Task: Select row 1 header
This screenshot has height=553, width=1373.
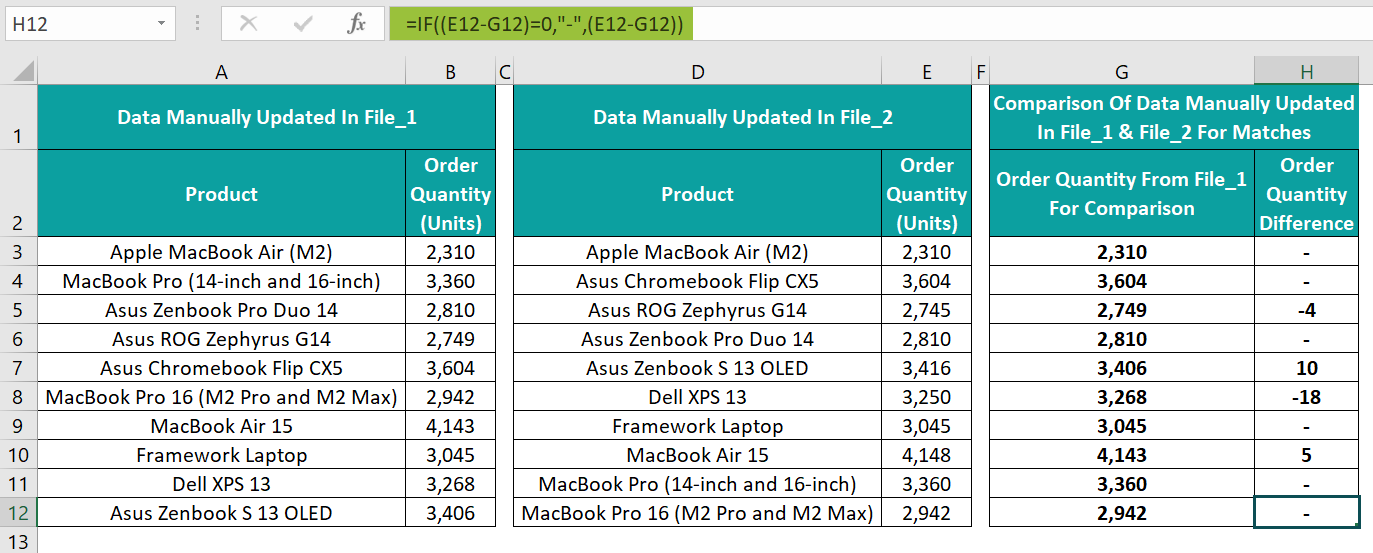Action: pos(19,118)
